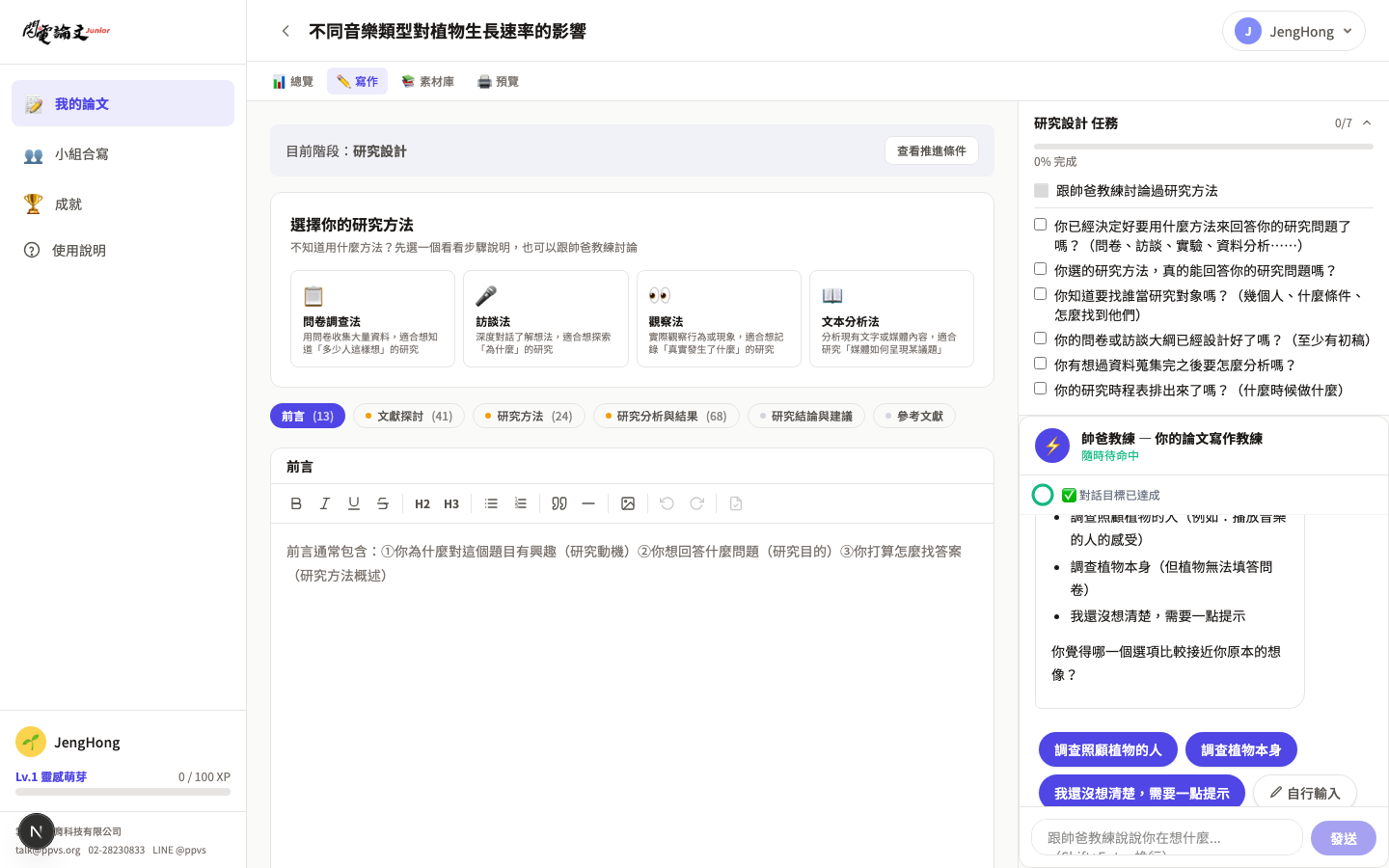Choose the 調查植物本身 option

click(1241, 749)
